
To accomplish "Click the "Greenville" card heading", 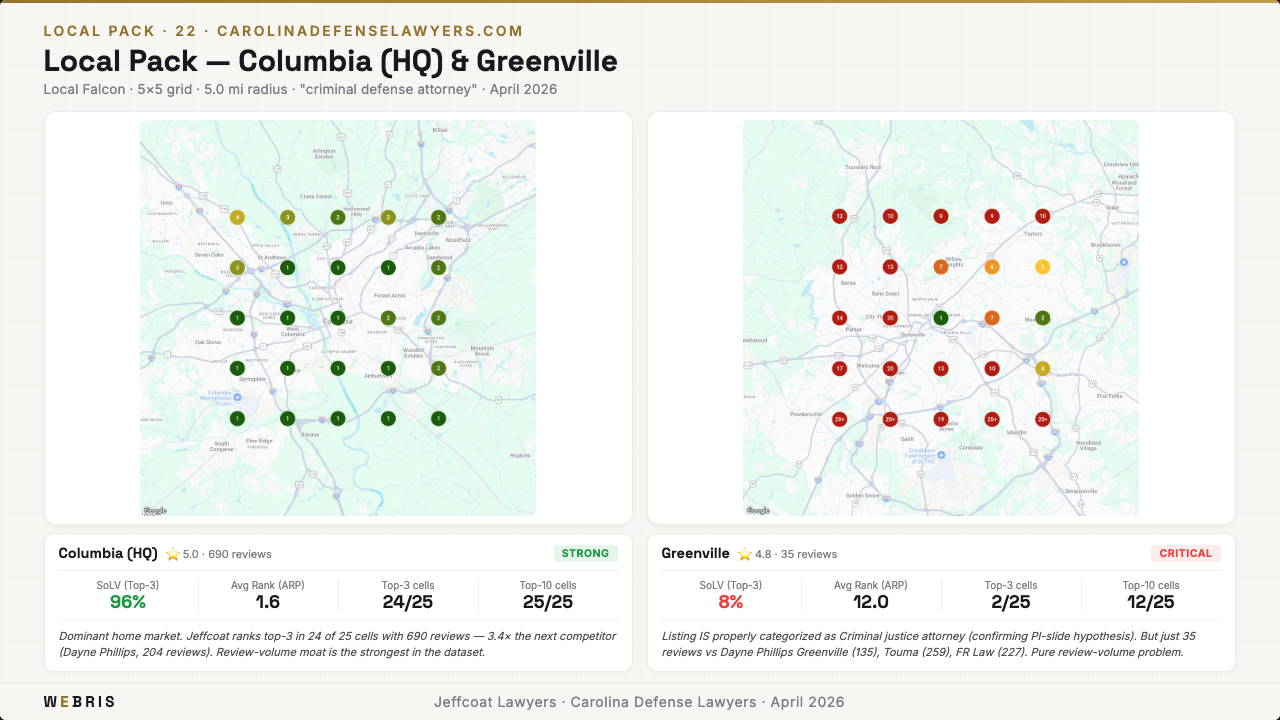I will (696, 553).
